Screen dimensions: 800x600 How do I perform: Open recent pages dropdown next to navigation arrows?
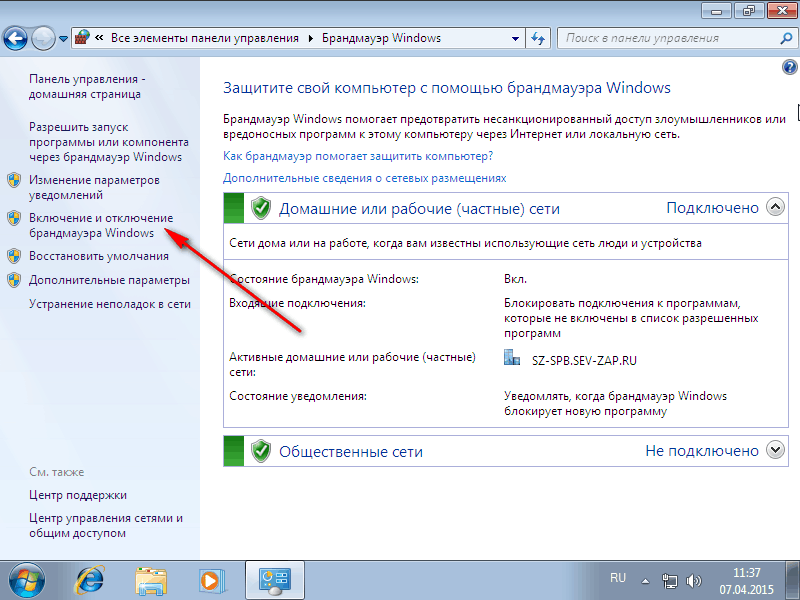coord(64,38)
